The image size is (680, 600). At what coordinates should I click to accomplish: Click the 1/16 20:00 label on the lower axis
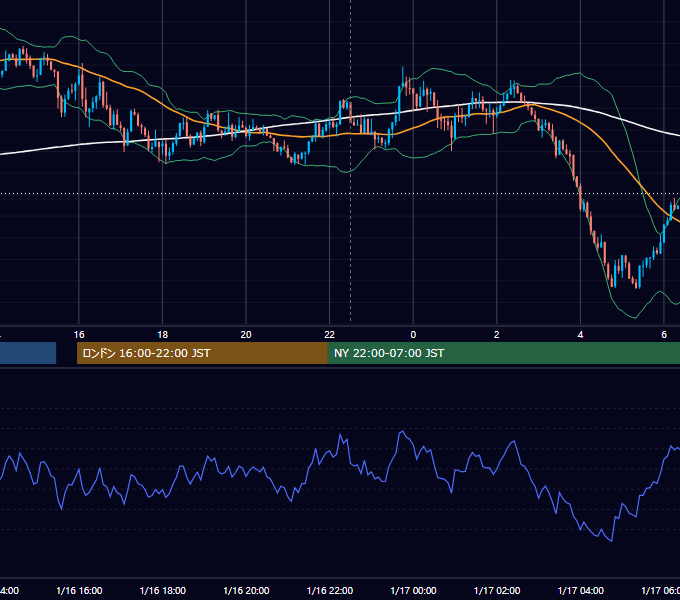click(246, 590)
